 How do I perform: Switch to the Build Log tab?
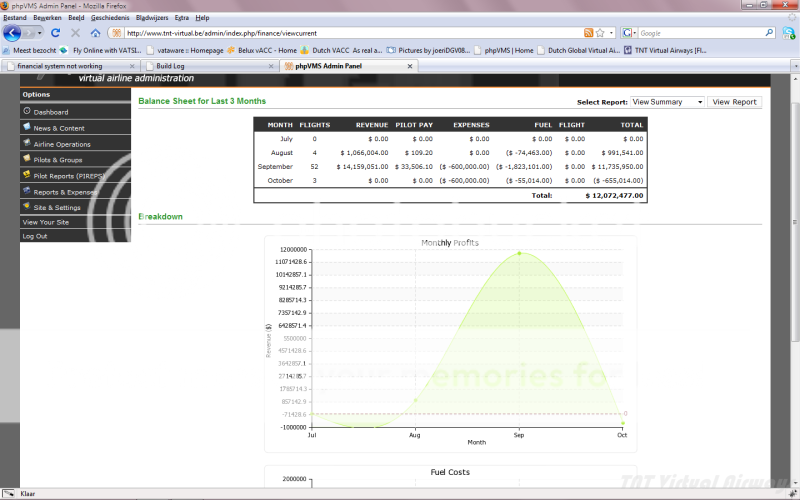pyautogui.click(x=171, y=66)
